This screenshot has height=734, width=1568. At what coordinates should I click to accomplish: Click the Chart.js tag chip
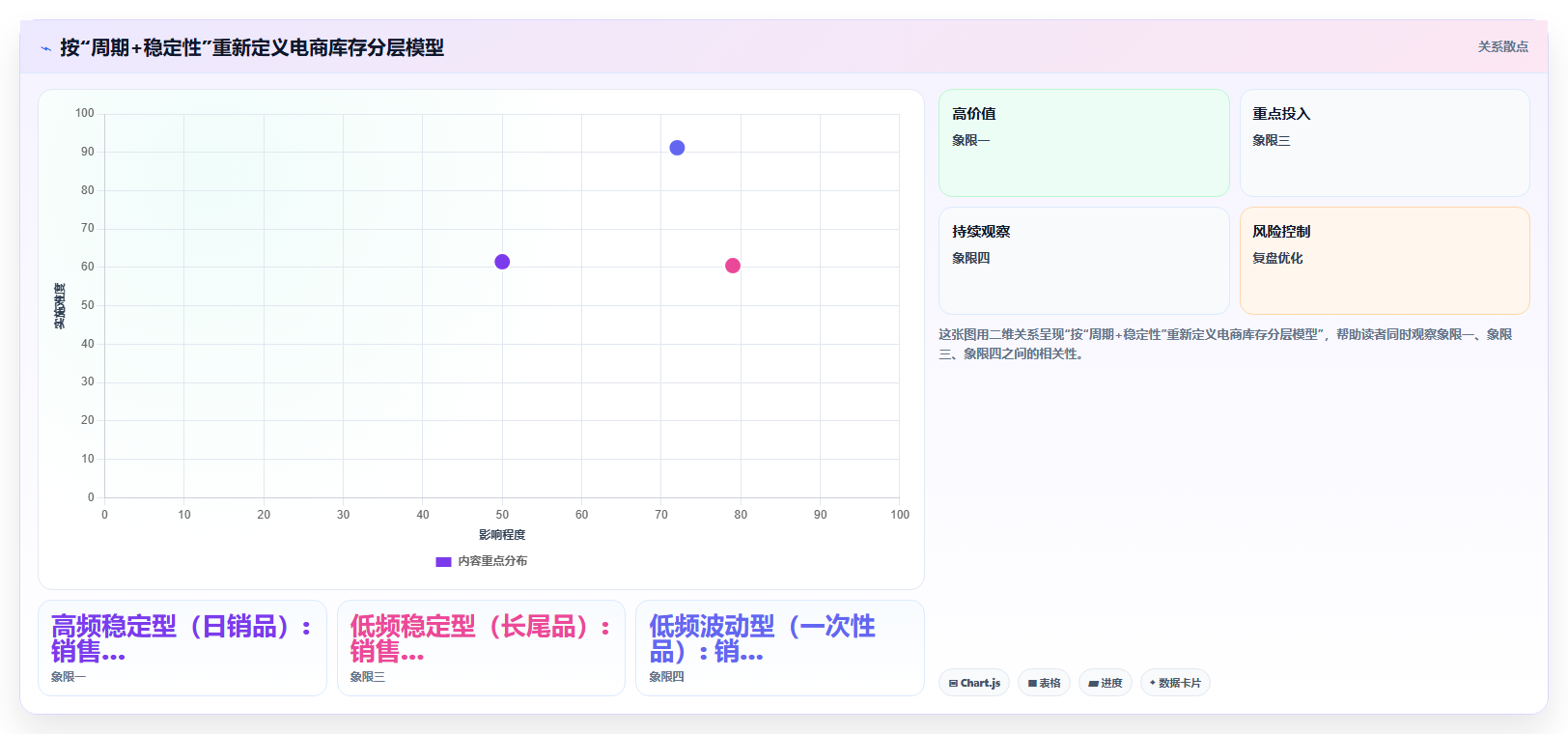click(974, 683)
